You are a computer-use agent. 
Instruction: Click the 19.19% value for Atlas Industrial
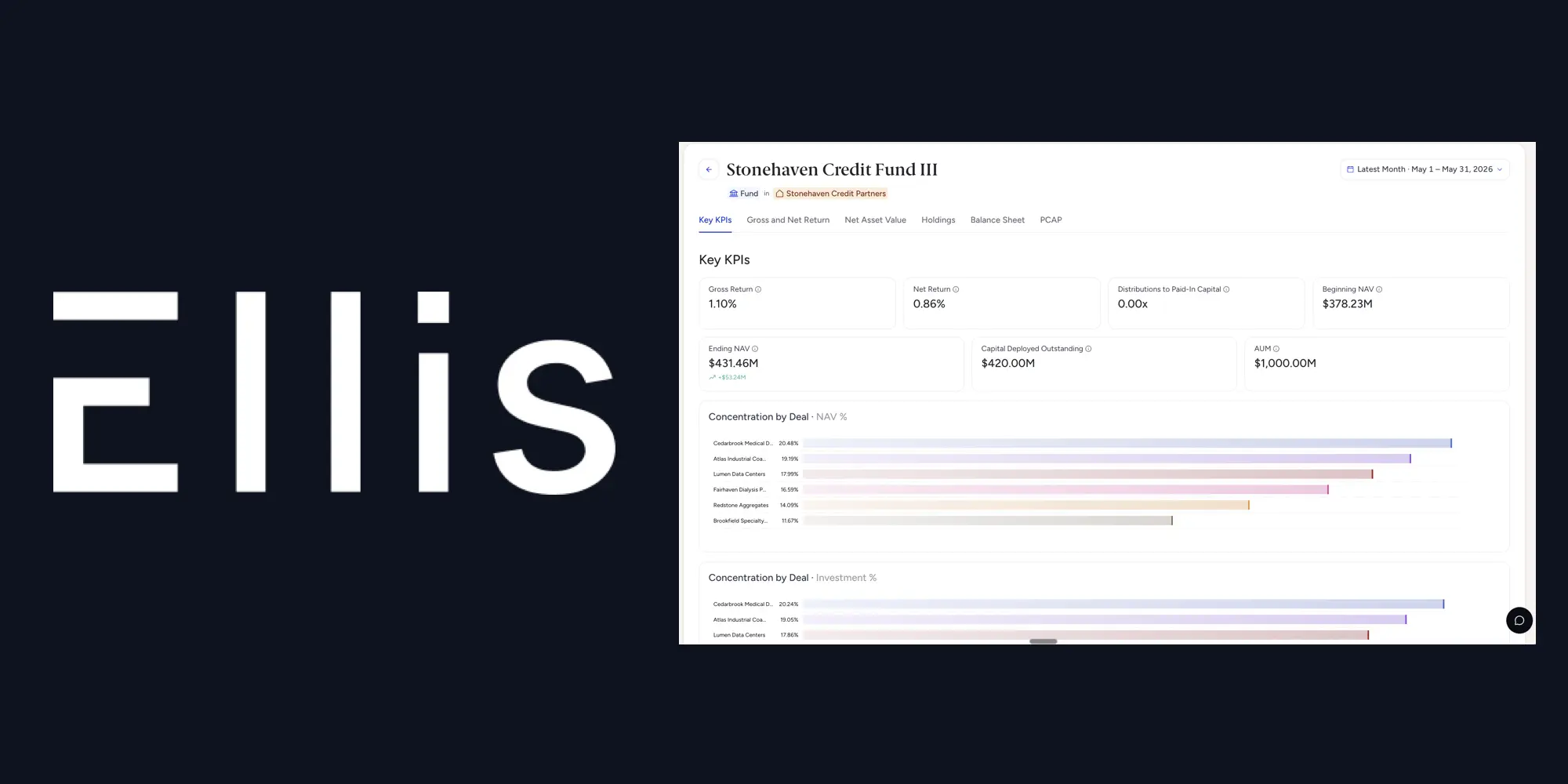point(789,459)
